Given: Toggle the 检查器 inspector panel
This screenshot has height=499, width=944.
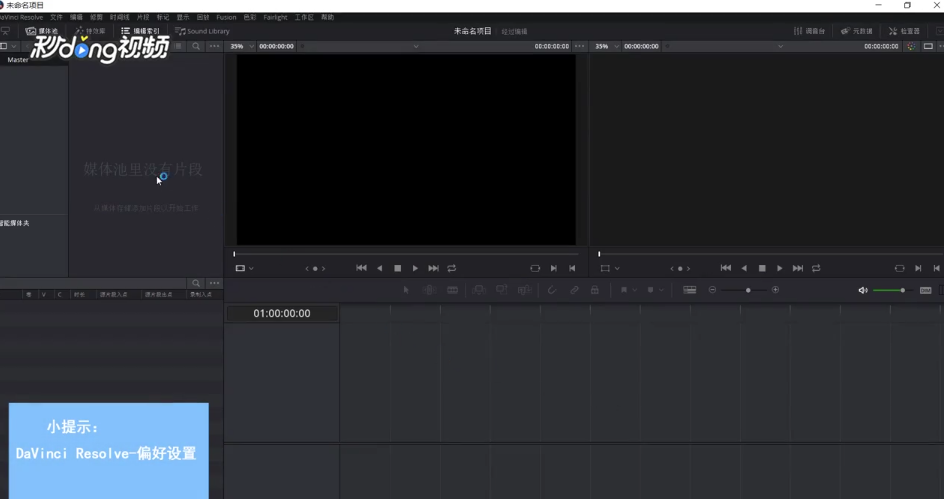Looking at the screenshot, I should pyautogui.click(x=904, y=31).
